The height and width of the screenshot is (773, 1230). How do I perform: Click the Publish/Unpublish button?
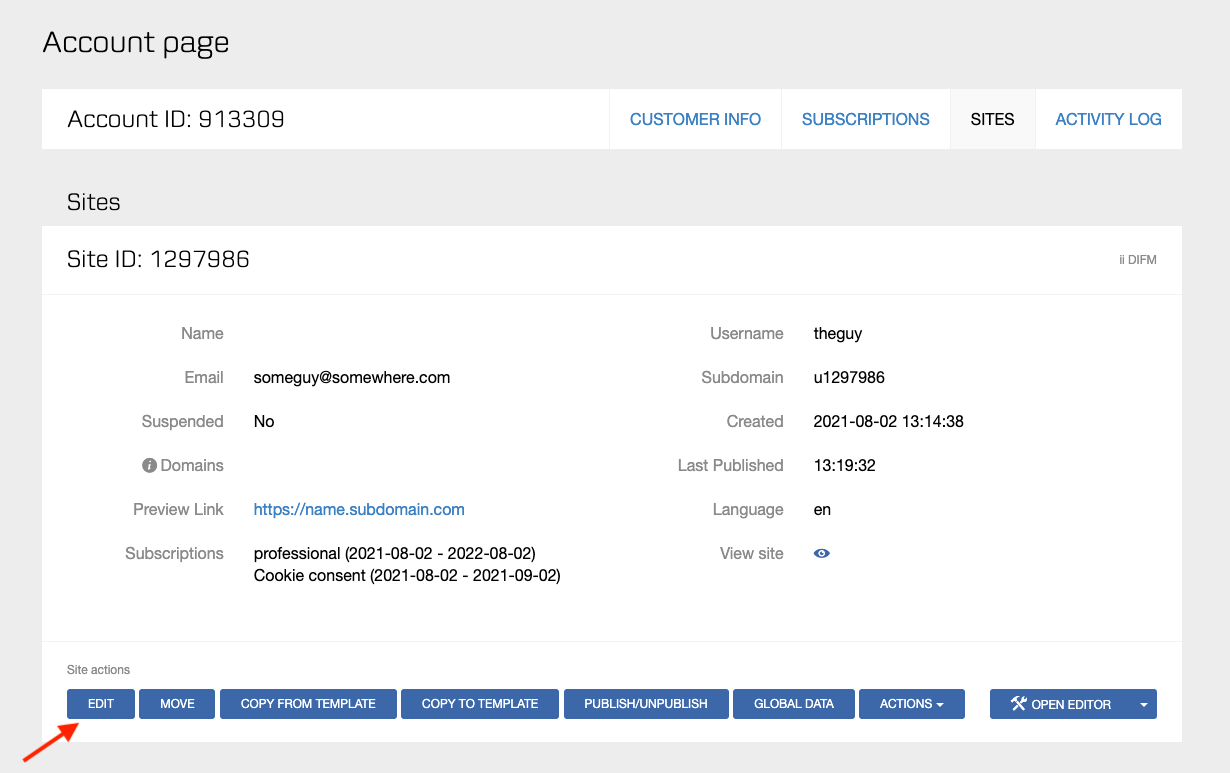point(646,704)
